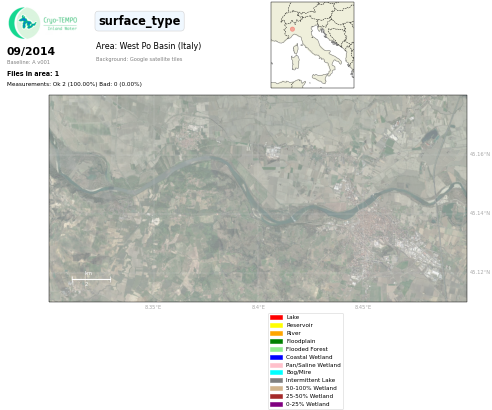Click the tan 50-100% Wetland swatch
The width and height of the screenshot is (492, 410).
coord(276,388)
